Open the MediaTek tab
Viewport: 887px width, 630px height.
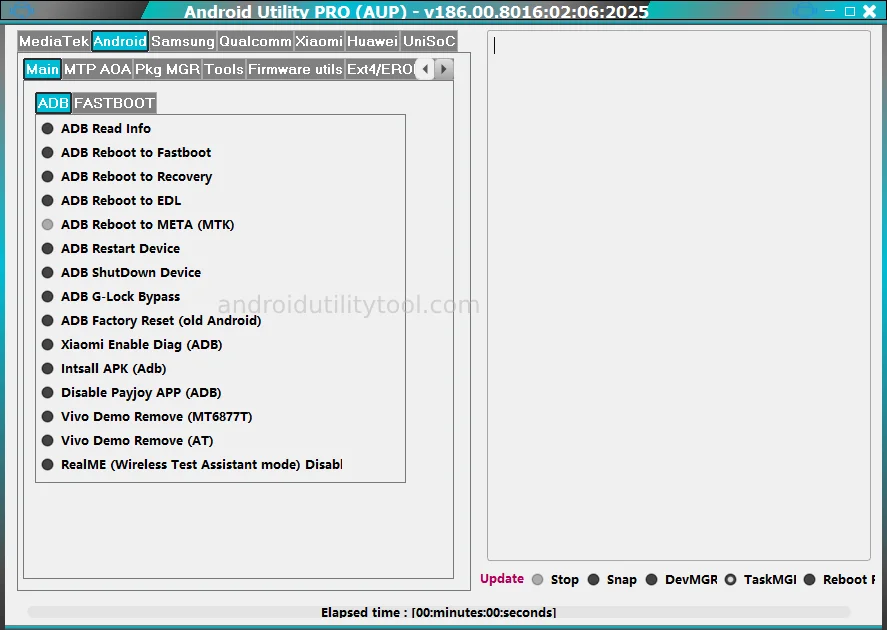tap(54, 41)
